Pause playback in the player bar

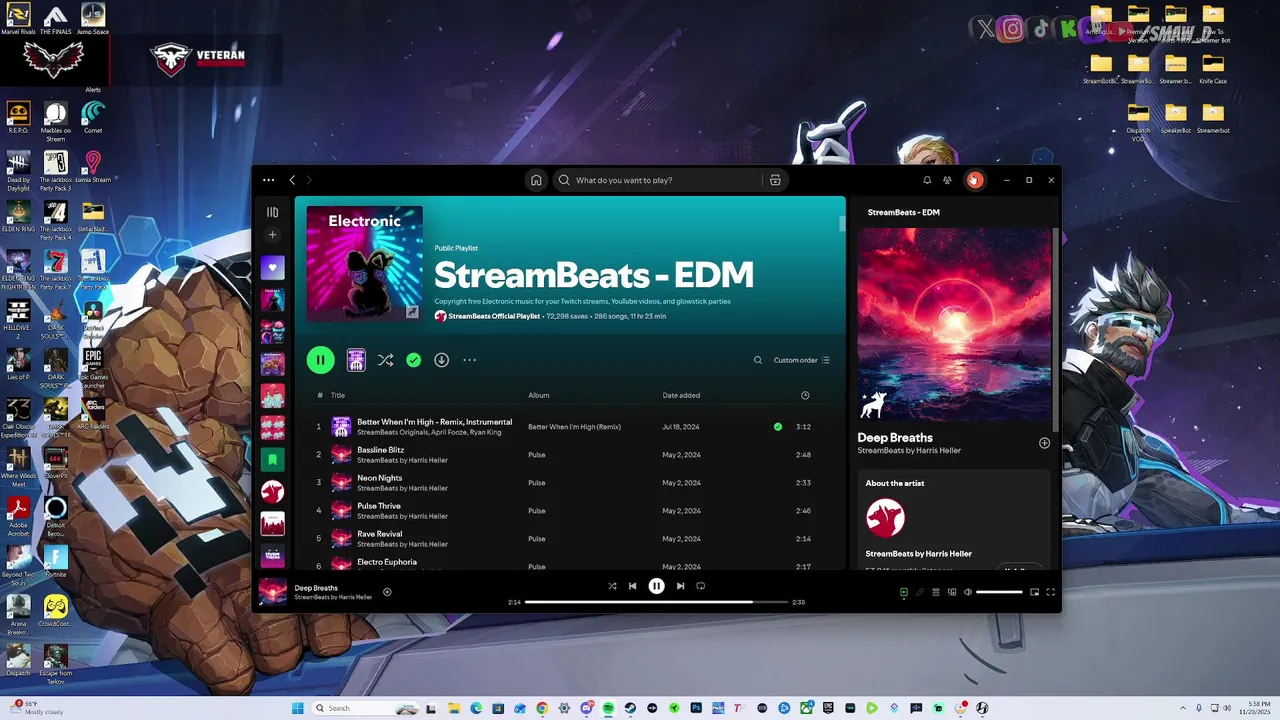tap(656, 586)
